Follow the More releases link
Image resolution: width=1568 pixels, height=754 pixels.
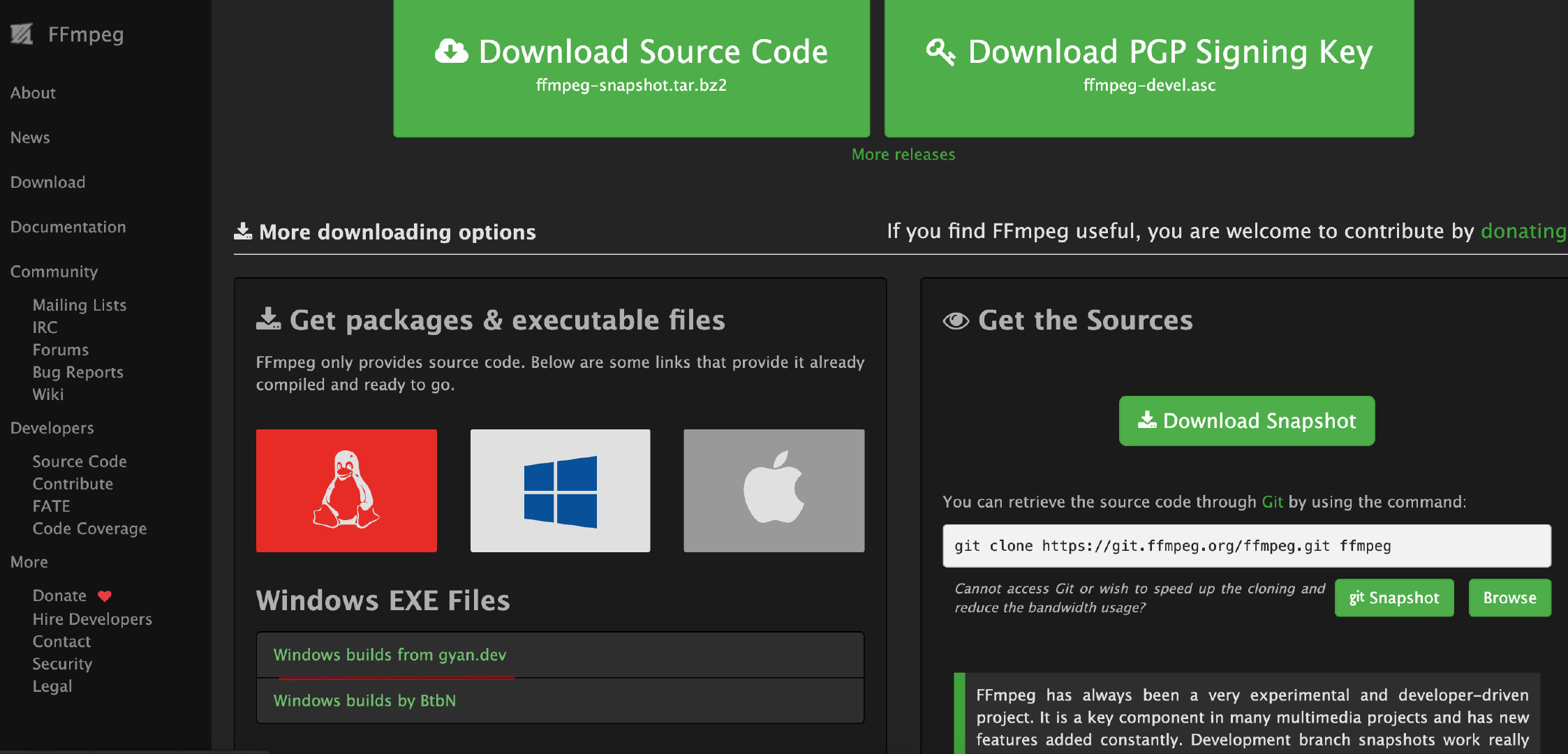pyautogui.click(x=903, y=154)
